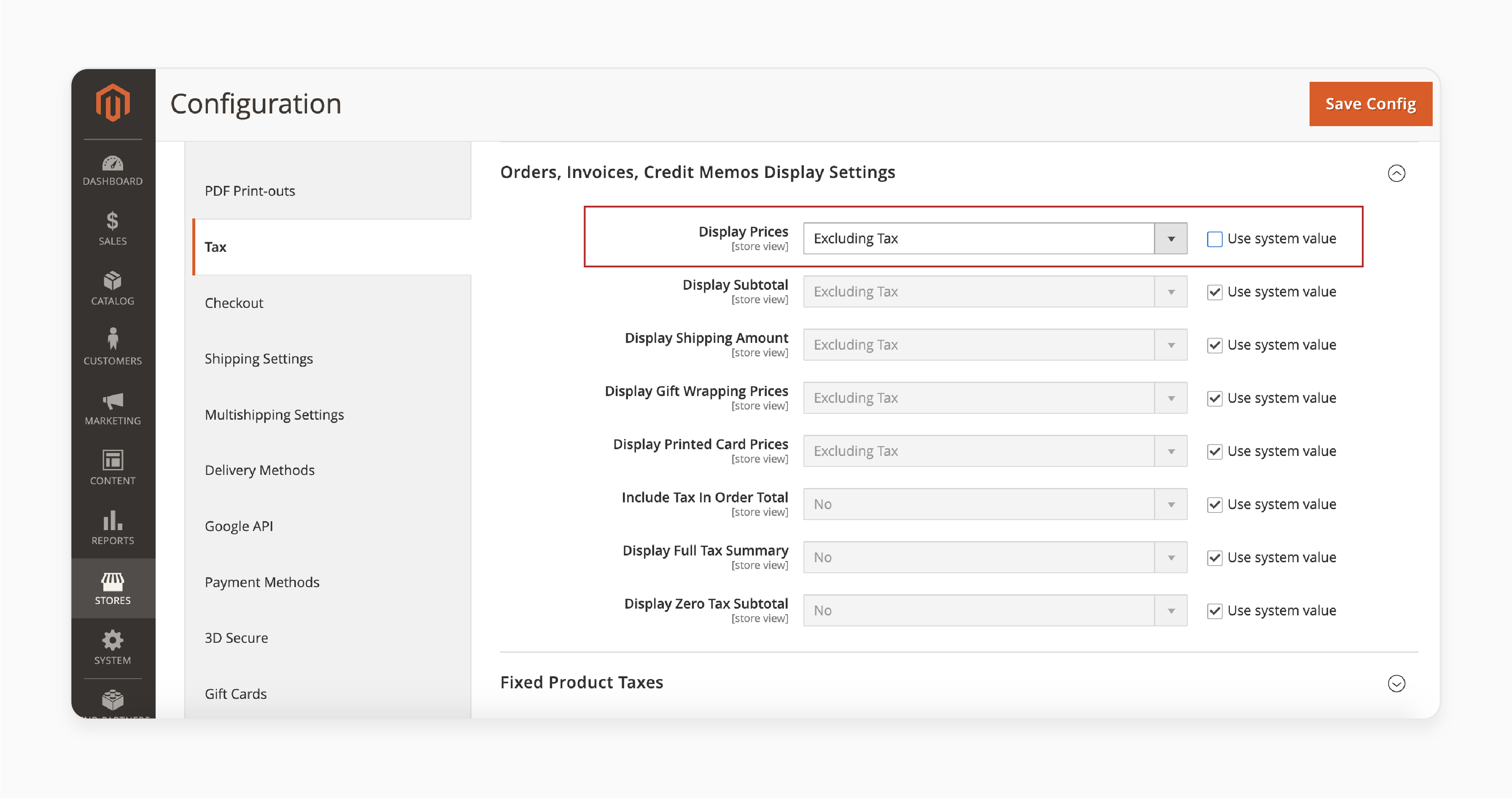Uncheck Use system value for Printed Card Prices
The height and width of the screenshot is (798, 1512).
tap(1214, 452)
